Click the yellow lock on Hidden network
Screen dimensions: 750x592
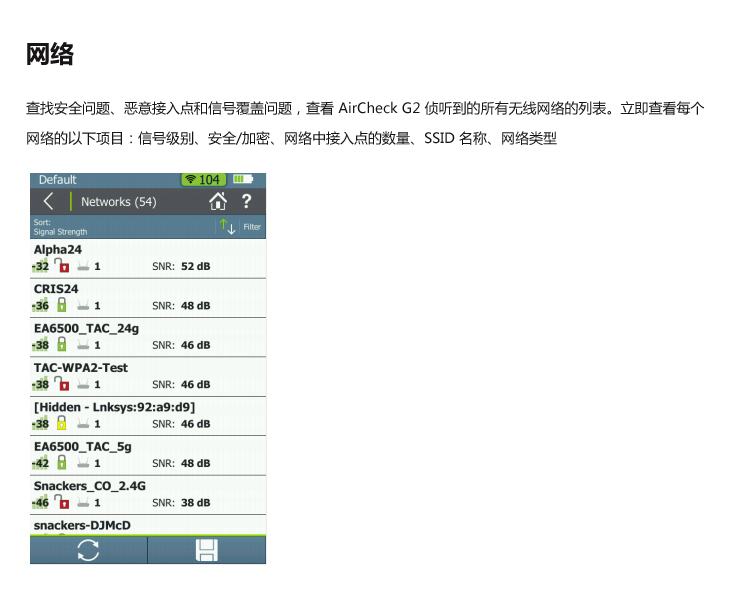tap(62, 422)
